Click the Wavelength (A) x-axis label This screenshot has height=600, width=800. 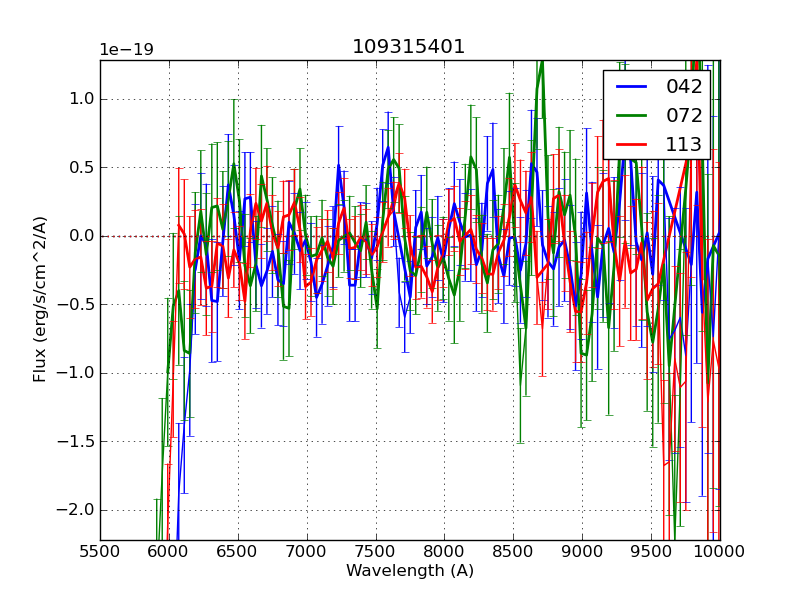pos(410,571)
